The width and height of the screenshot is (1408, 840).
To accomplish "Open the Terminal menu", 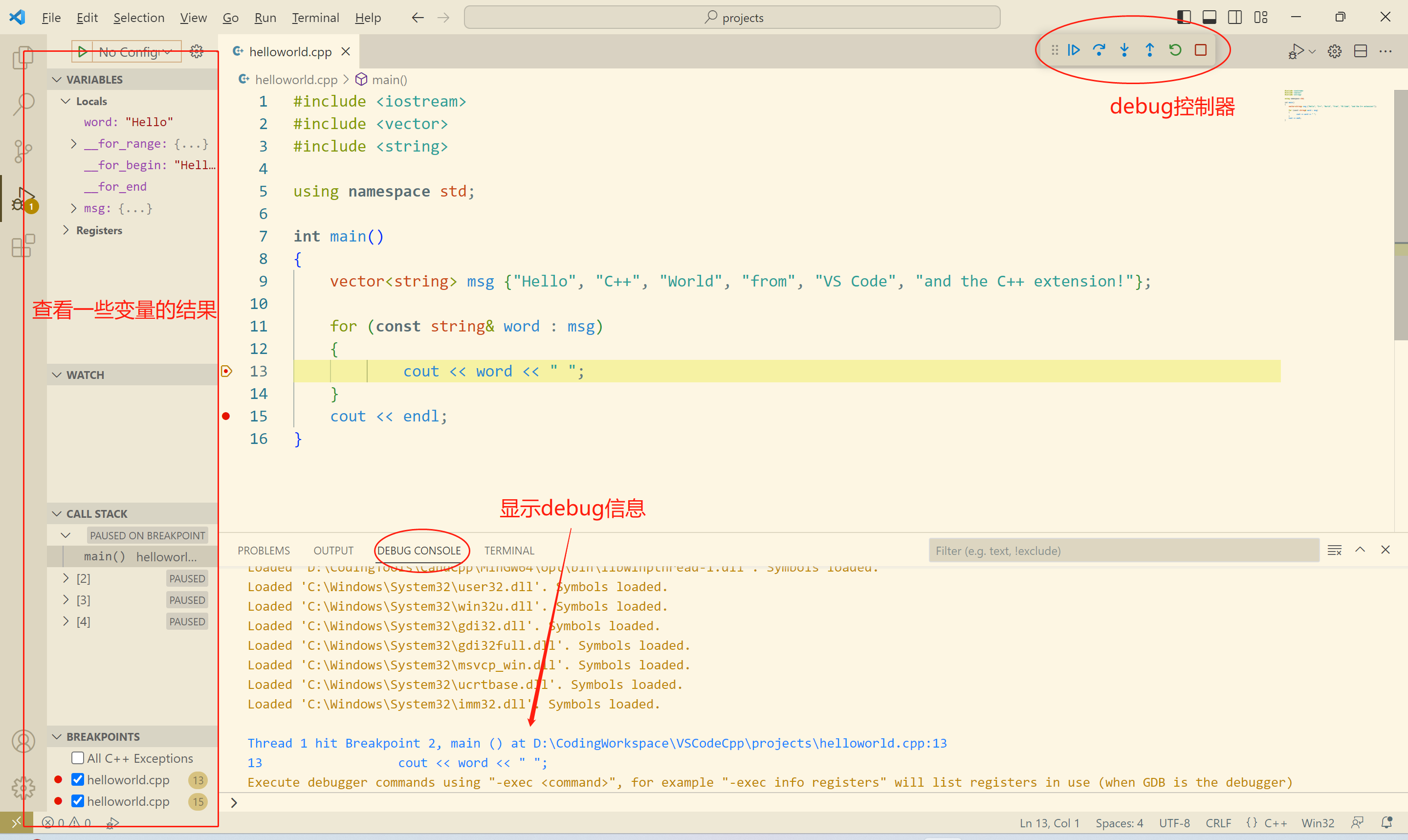I will point(315,18).
